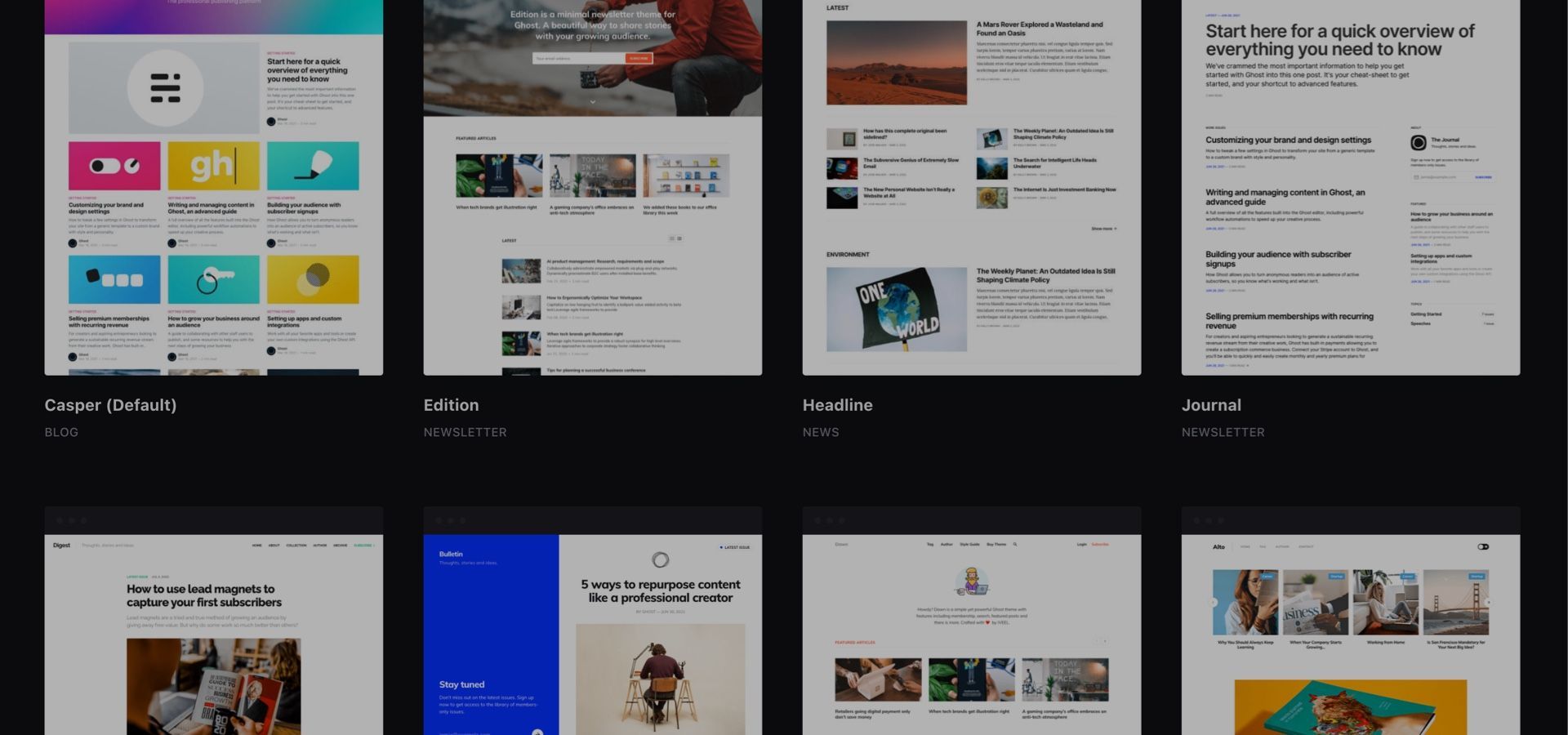Toggle the dark mode switch in Alto preview
The width and height of the screenshot is (1568, 735).
click(x=1483, y=547)
